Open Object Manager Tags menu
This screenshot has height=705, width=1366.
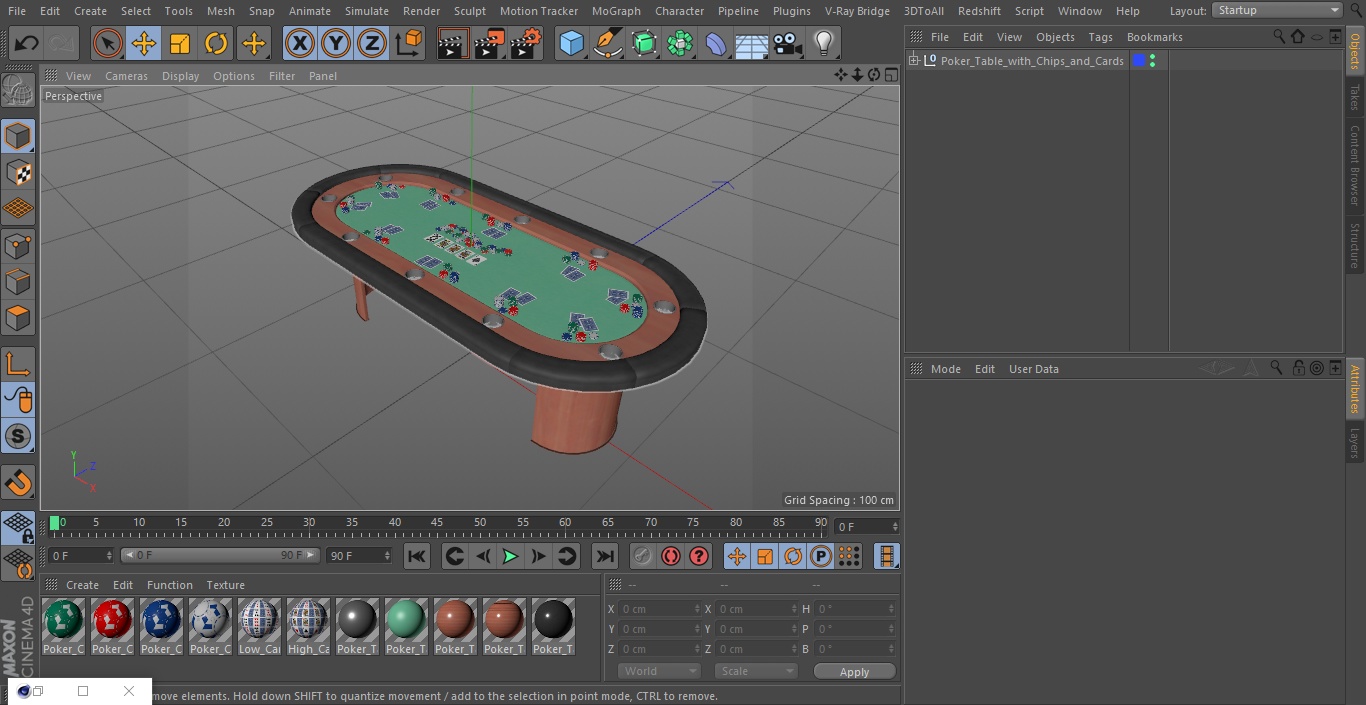(x=1100, y=37)
